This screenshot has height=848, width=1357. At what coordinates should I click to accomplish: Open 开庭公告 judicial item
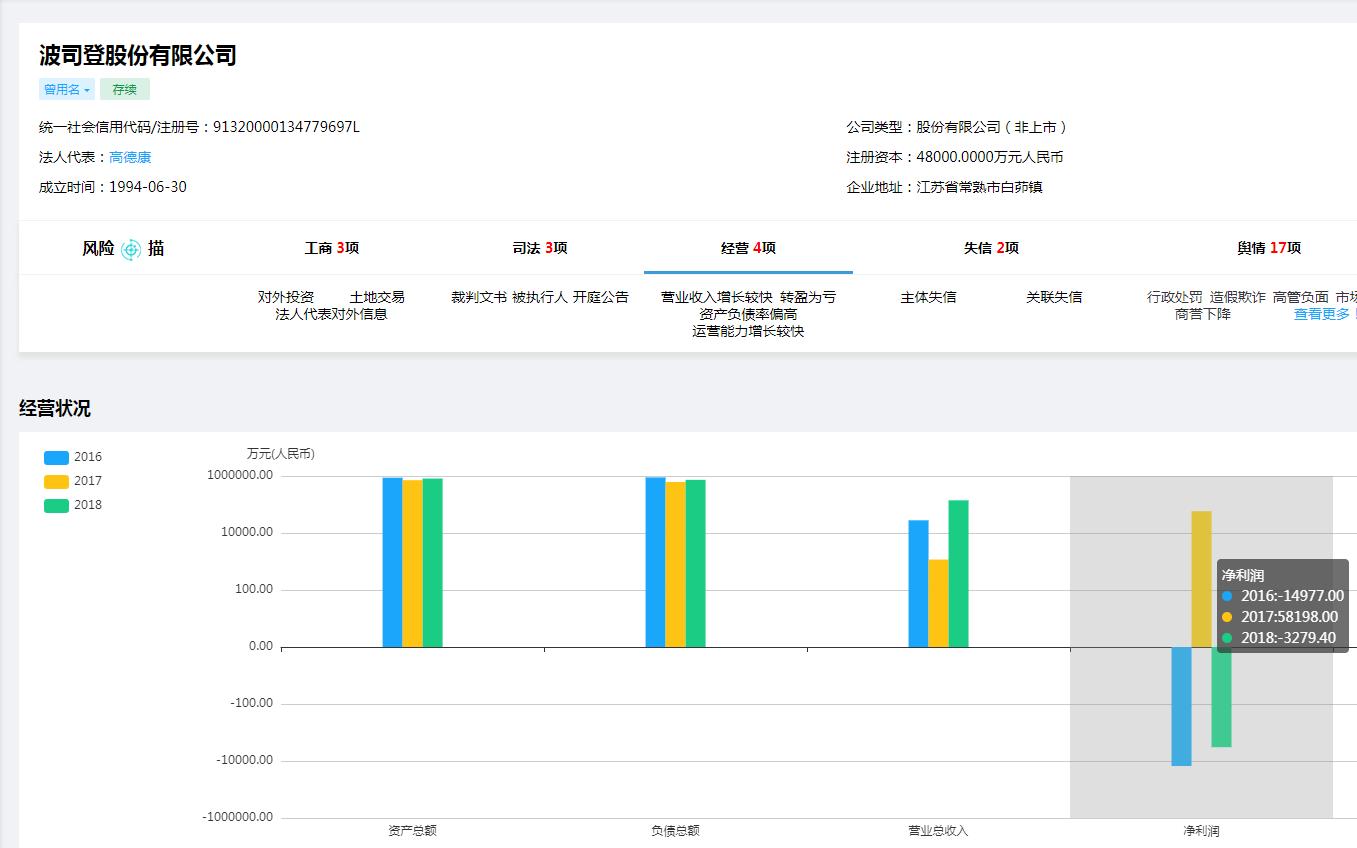tap(601, 297)
